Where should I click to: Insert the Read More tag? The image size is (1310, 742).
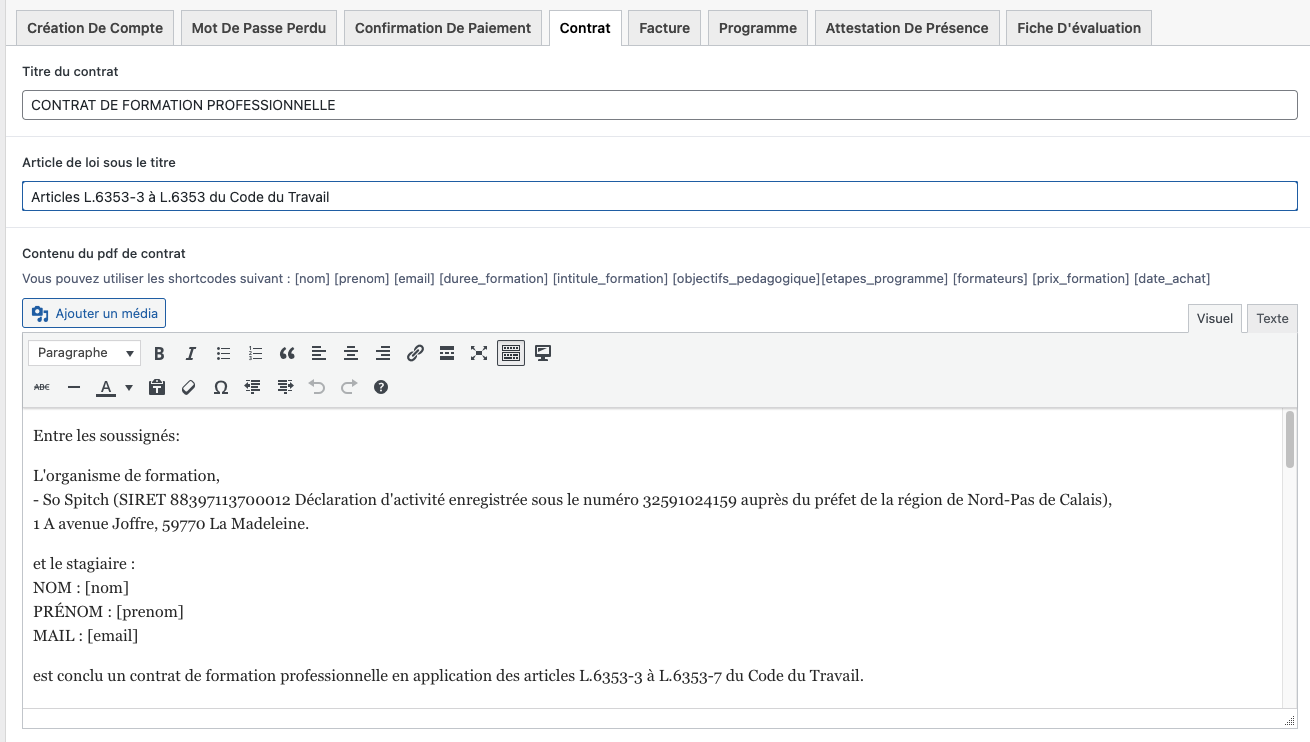447,353
